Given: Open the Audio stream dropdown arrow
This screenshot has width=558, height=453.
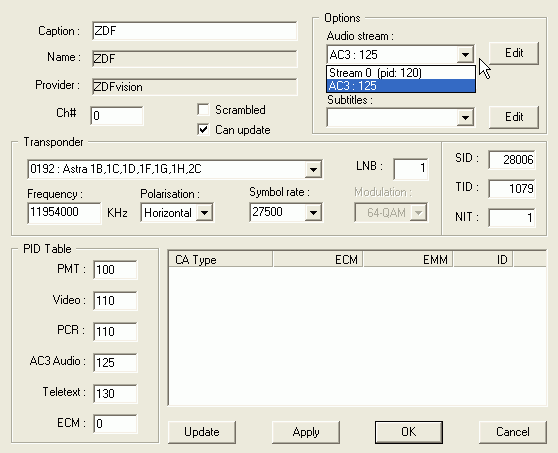Looking at the screenshot, I should click(x=465, y=54).
